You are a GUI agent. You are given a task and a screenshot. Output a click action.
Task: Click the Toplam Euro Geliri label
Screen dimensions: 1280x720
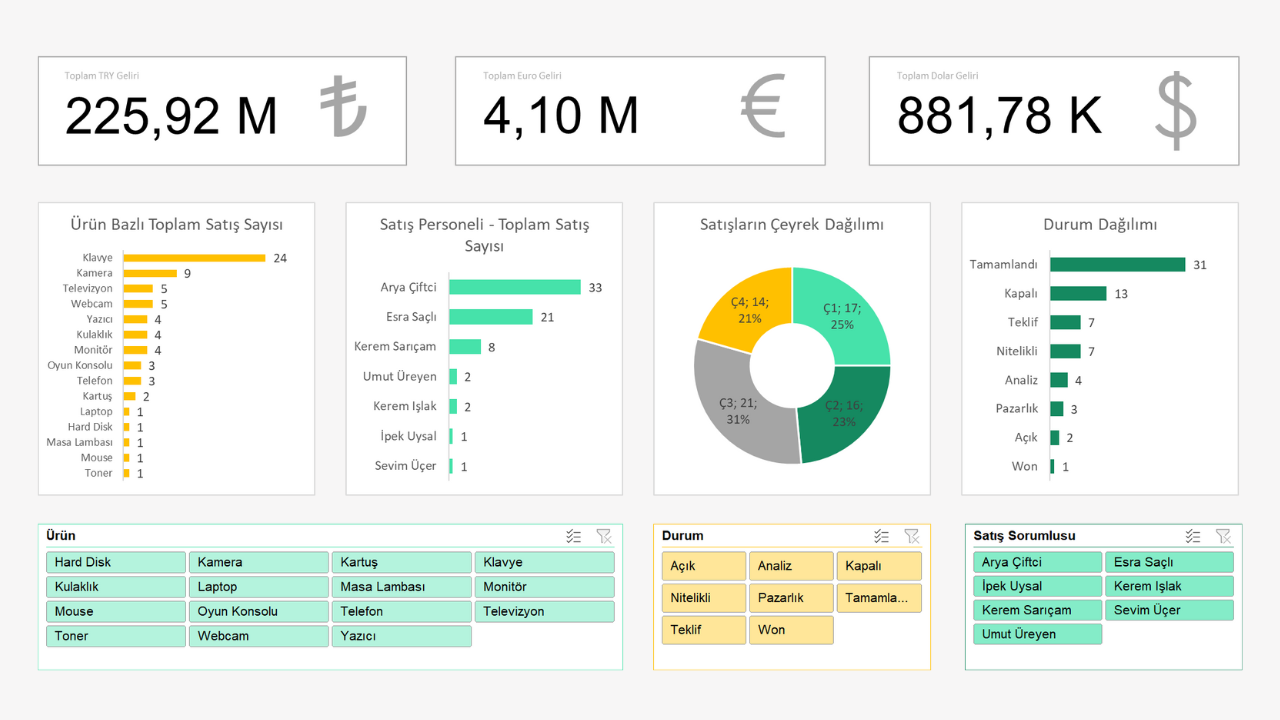tap(522, 76)
